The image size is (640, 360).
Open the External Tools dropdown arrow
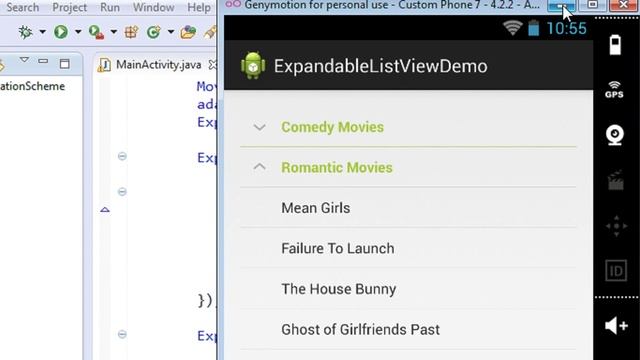(113, 32)
